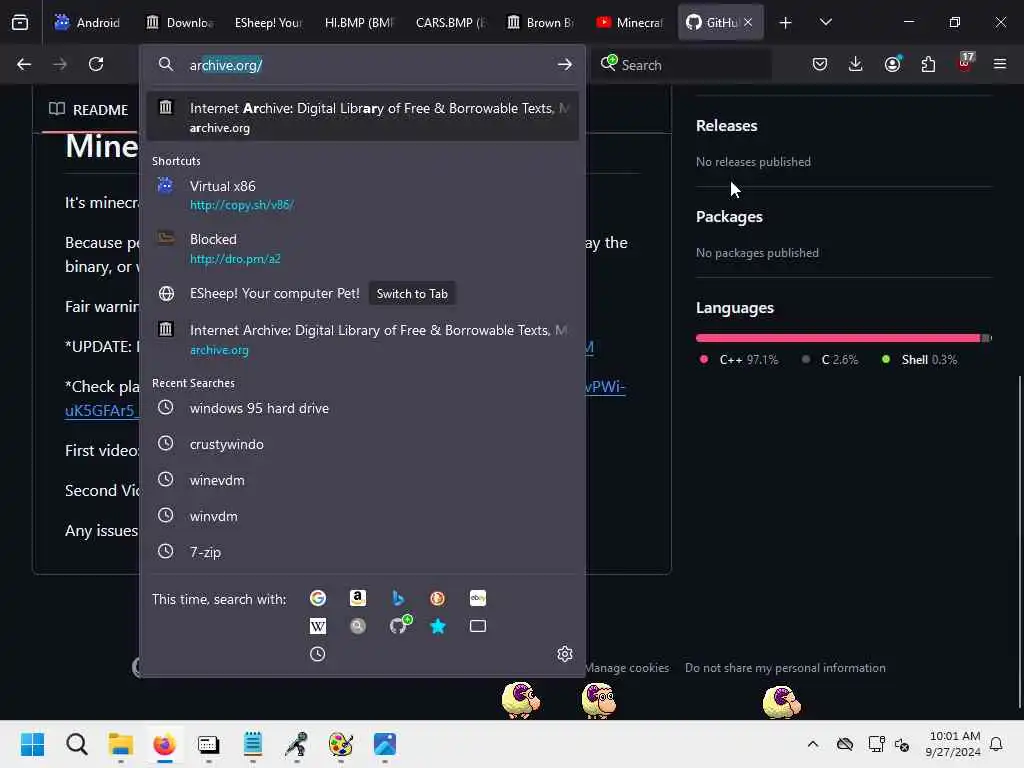Screen dimensions: 1024x768
Task: Open a new tab
Action: (786, 23)
